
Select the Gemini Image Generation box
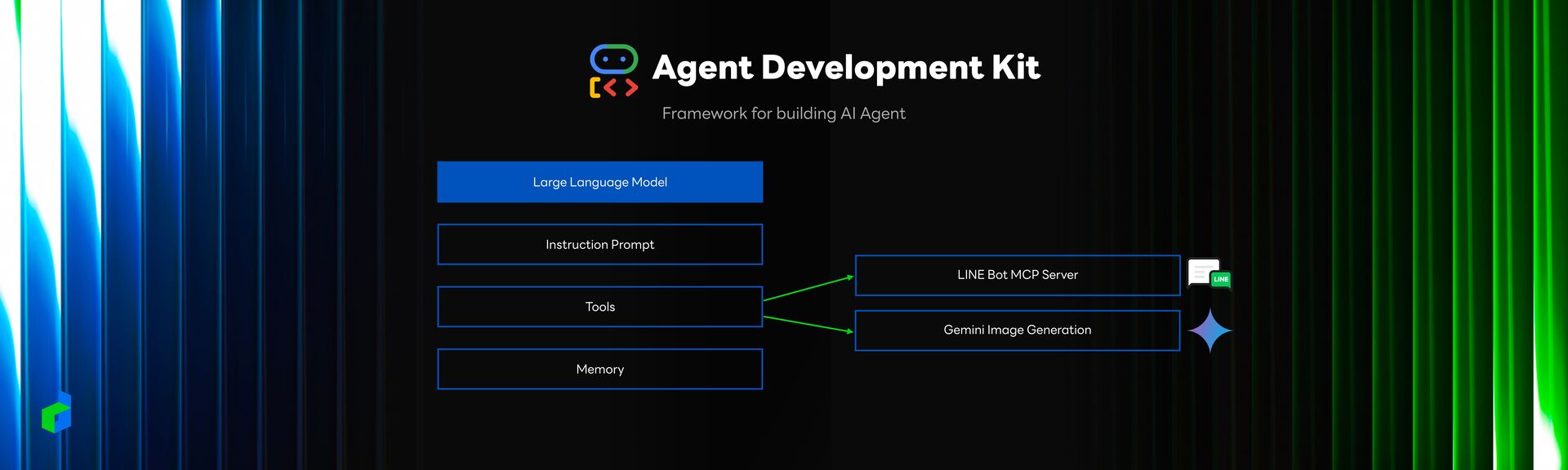[1018, 330]
